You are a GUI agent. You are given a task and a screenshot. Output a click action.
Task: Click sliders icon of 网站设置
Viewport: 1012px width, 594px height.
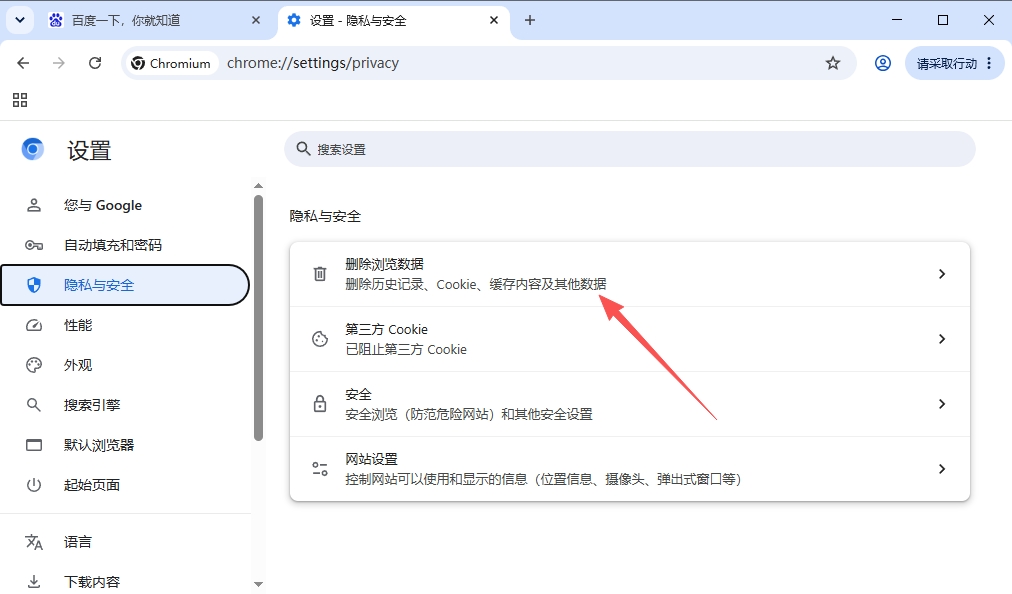pos(319,469)
